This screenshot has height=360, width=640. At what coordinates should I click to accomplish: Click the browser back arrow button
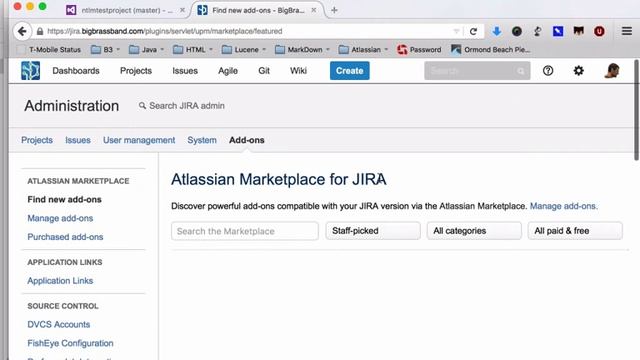[22, 31]
